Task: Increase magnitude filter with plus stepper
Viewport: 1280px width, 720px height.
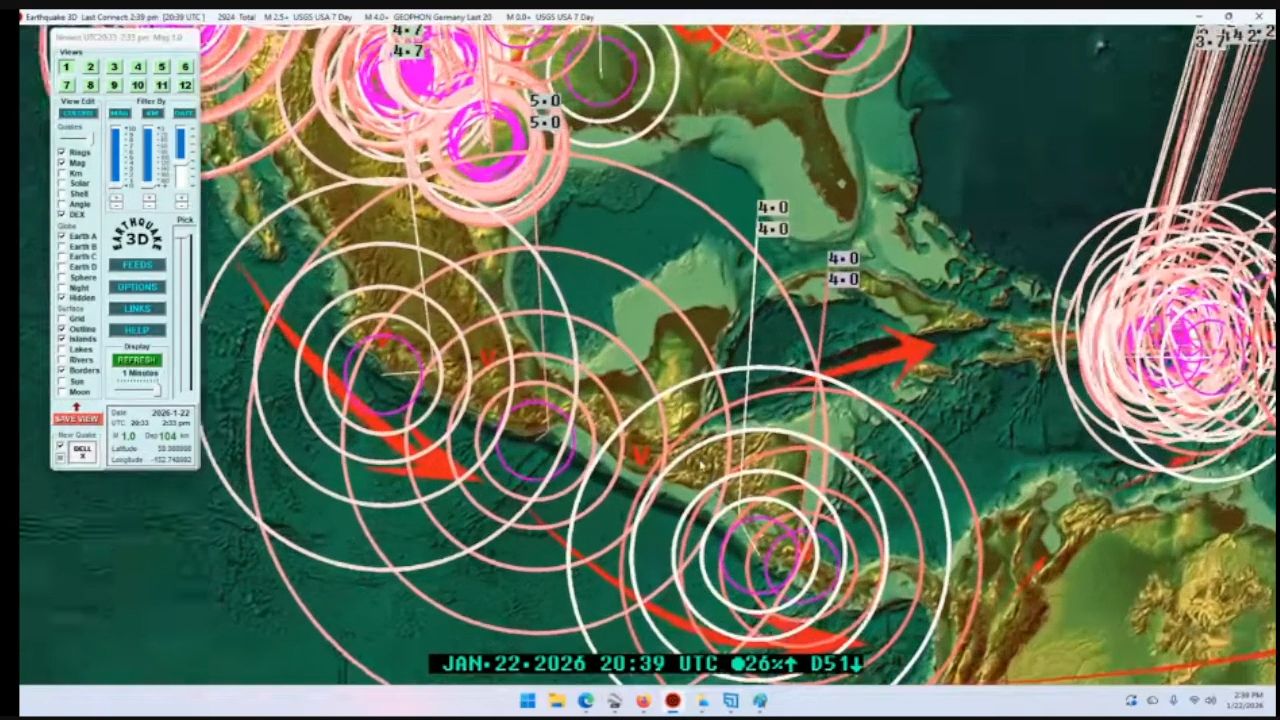Action: click(x=116, y=195)
